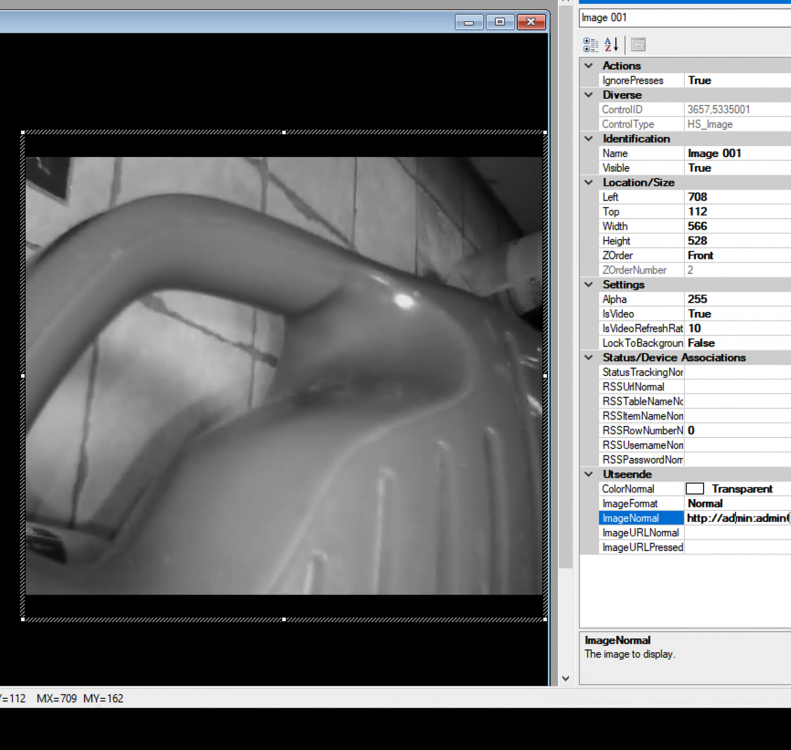791x750 pixels.
Task: Open the Property Pages icon
Action: point(638,44)
